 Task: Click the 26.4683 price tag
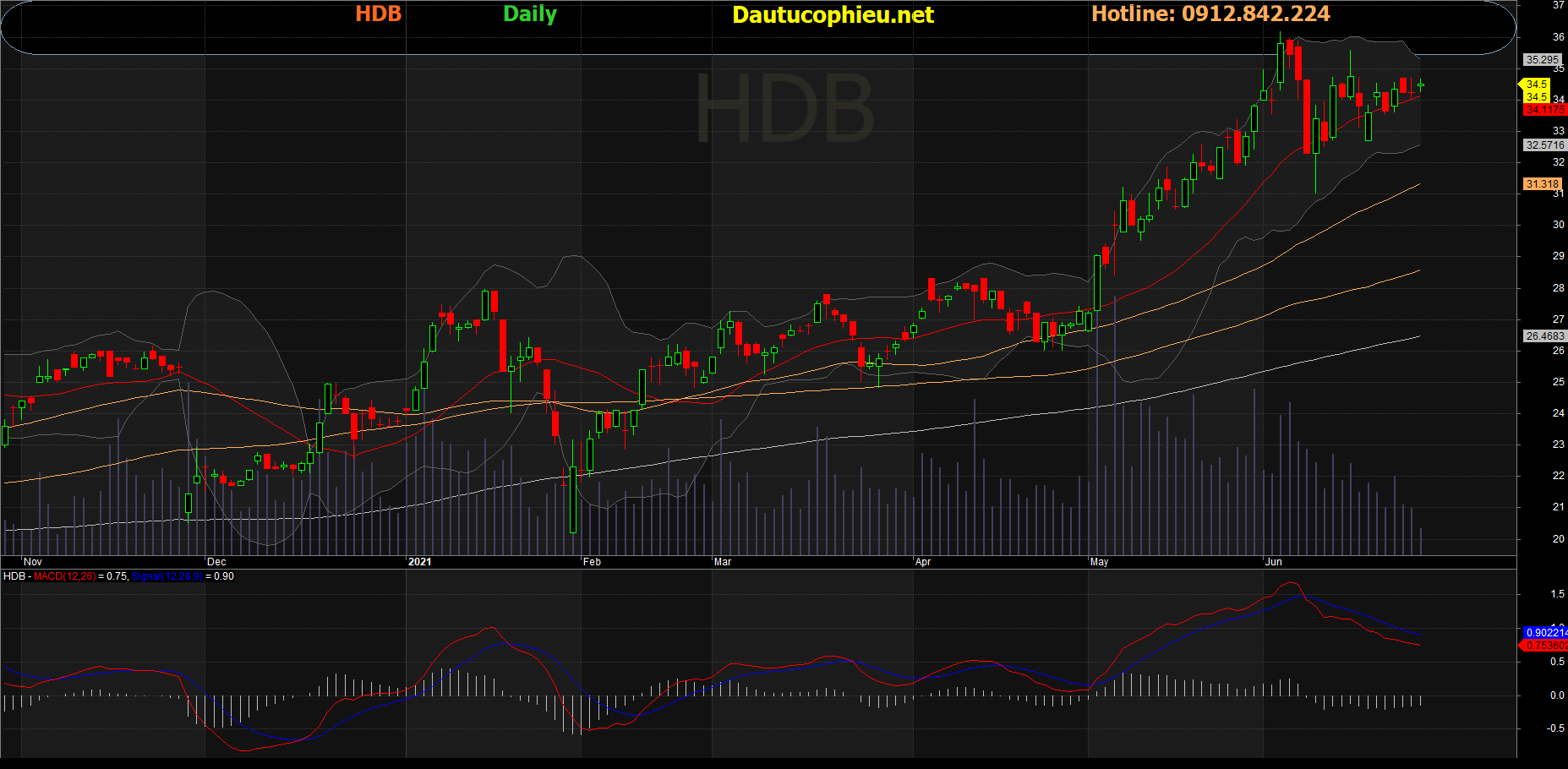click(x=1544, y=336)
